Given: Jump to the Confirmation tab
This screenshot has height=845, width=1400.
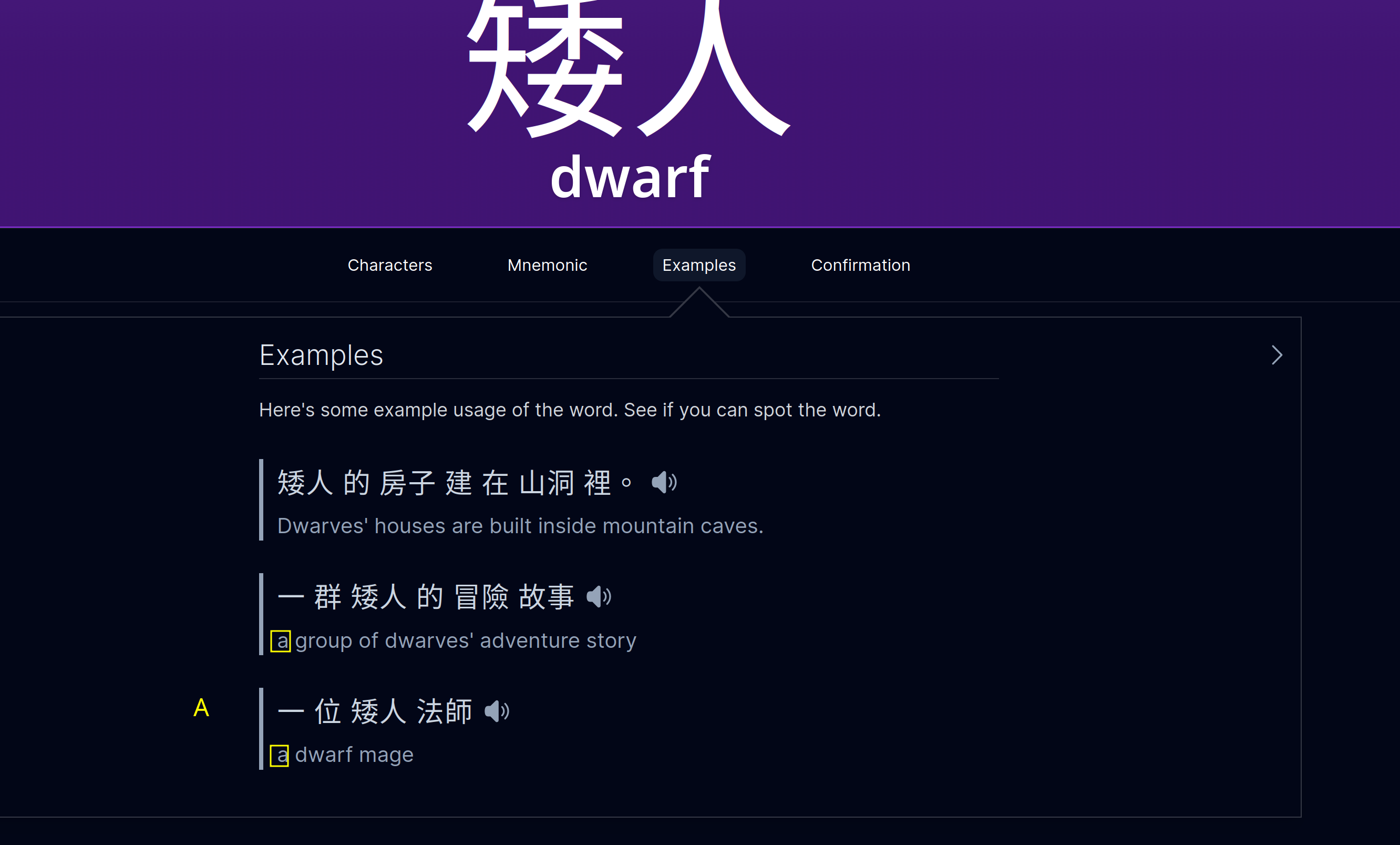Looking at the screenshot, I should pos(860,265).
